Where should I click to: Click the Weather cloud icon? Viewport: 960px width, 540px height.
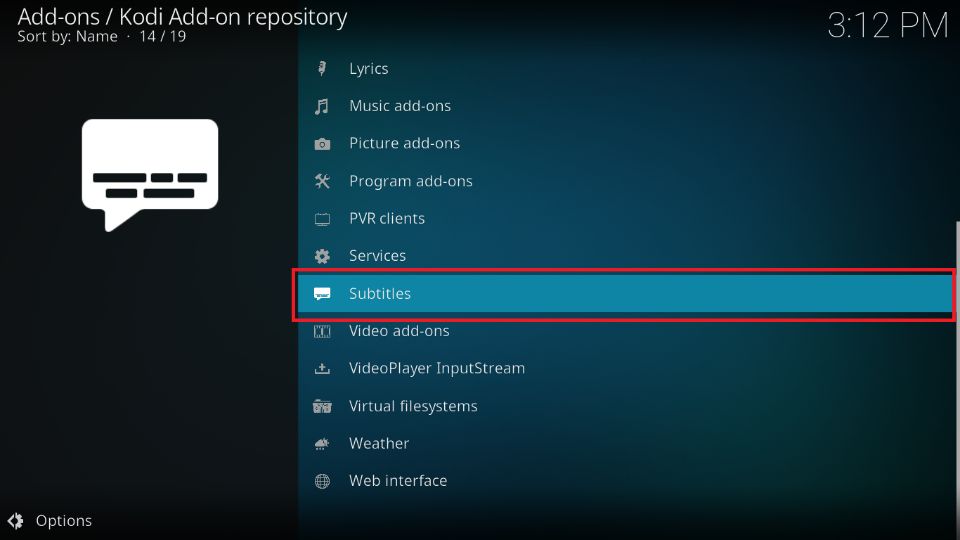click(322, 444)
